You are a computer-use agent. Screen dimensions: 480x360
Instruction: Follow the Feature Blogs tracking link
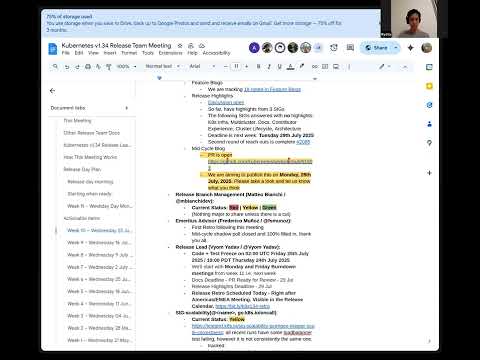coord(272,89)
